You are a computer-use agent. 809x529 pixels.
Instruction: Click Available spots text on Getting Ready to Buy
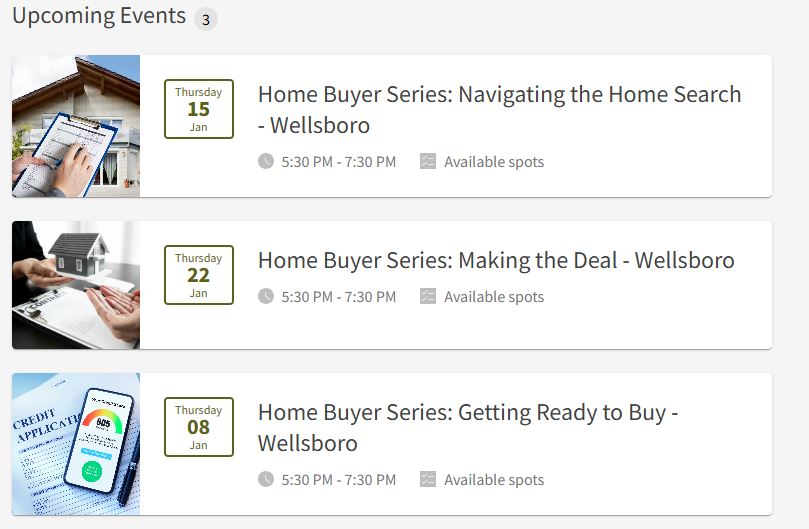pyautogui.click(x=494, y=480)
